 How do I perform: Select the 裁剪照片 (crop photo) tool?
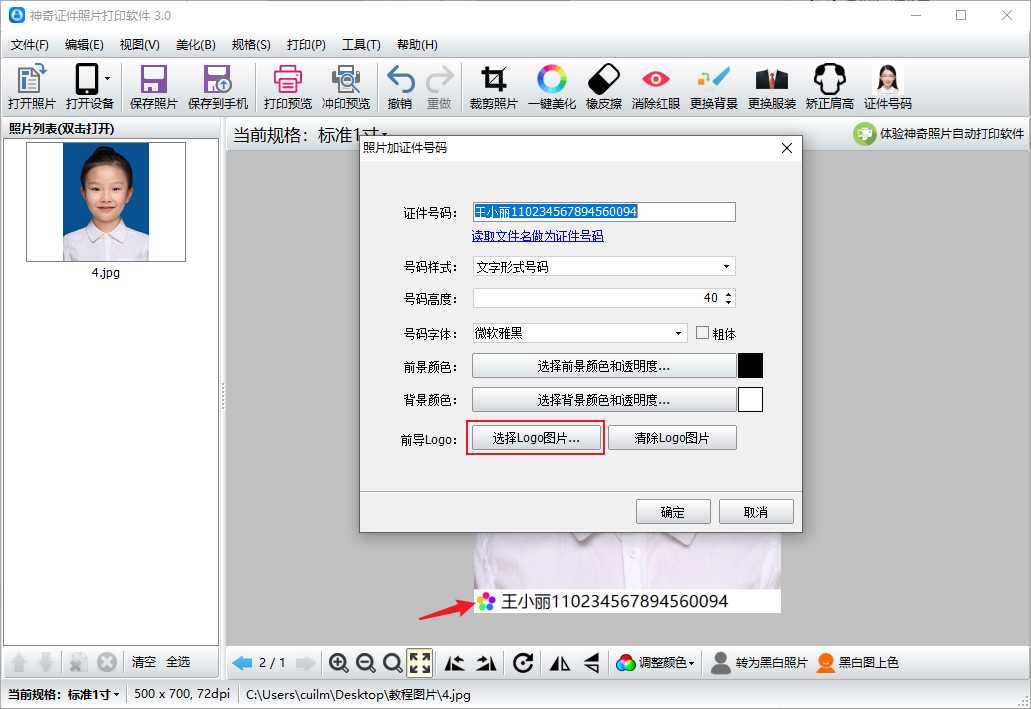493,86
